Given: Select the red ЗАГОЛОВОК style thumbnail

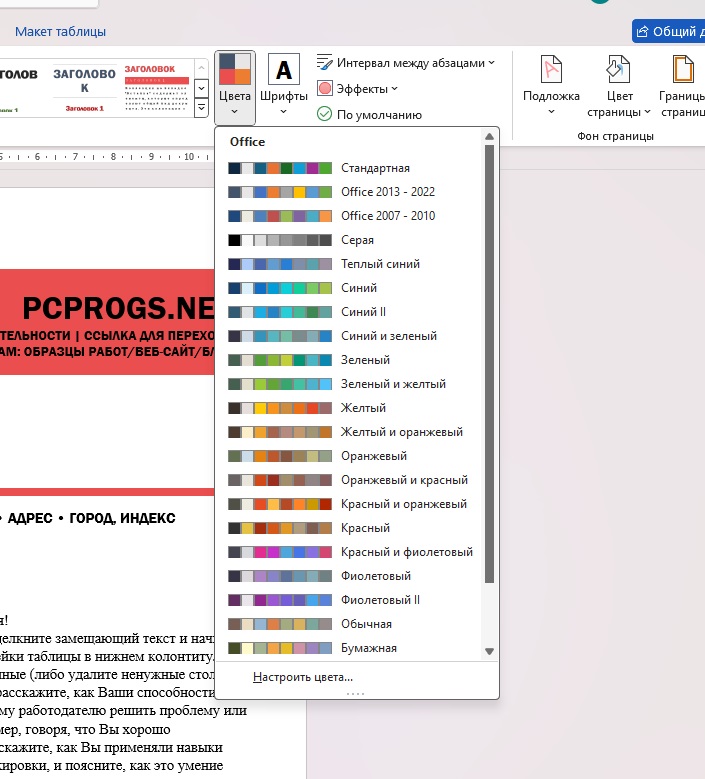Looking at the screenshot, I should 157,88.
